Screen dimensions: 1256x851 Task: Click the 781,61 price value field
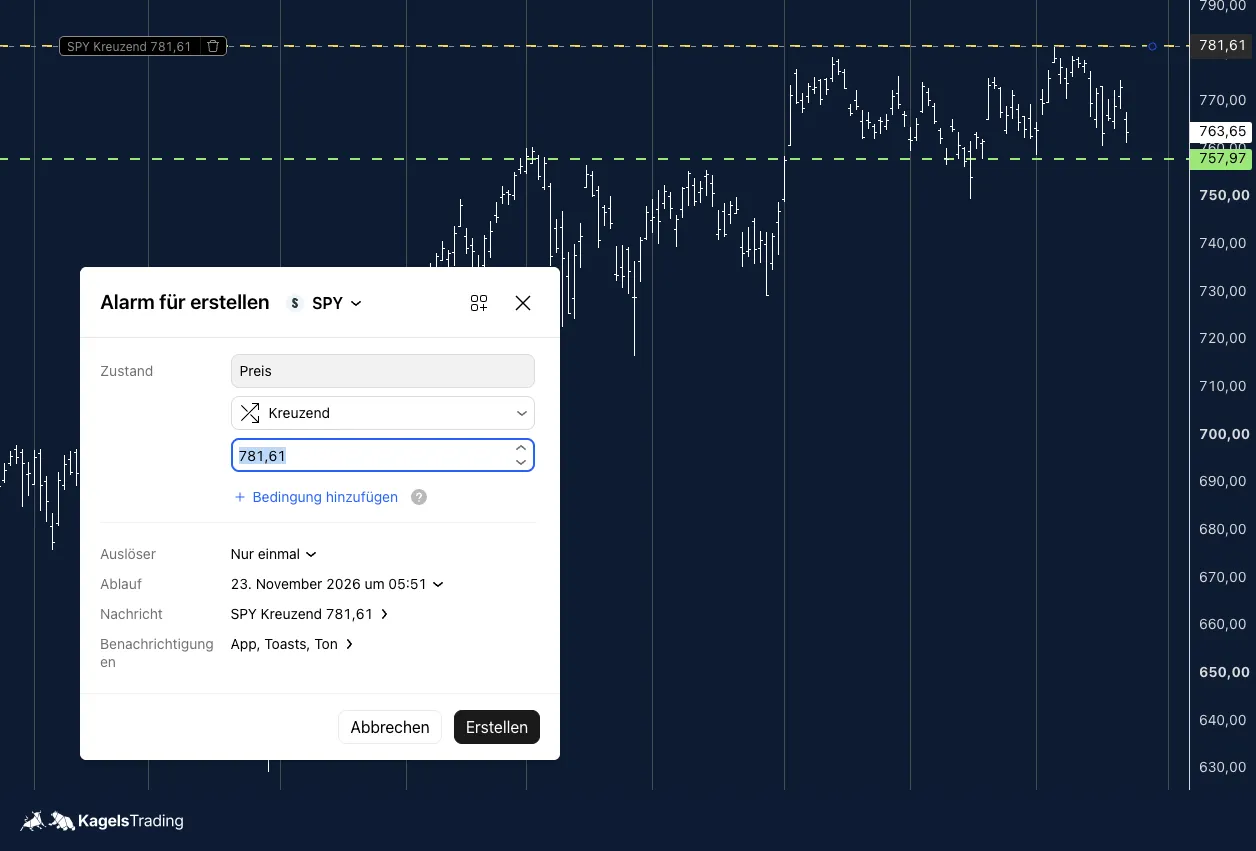tap(383, 455)
